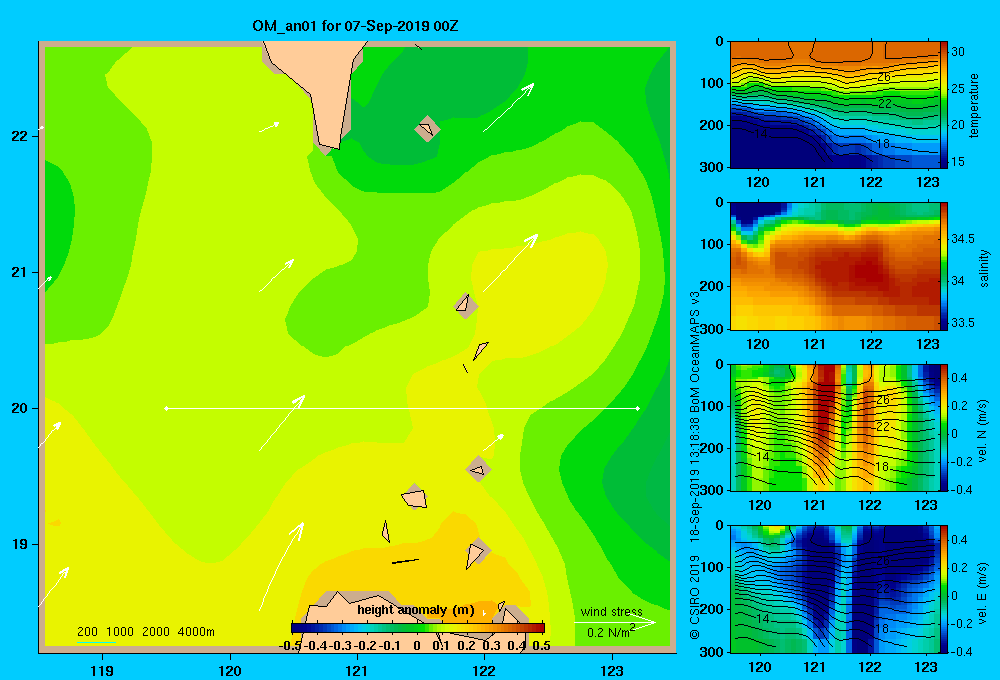Click the wind stress legend label

(611, 612)
